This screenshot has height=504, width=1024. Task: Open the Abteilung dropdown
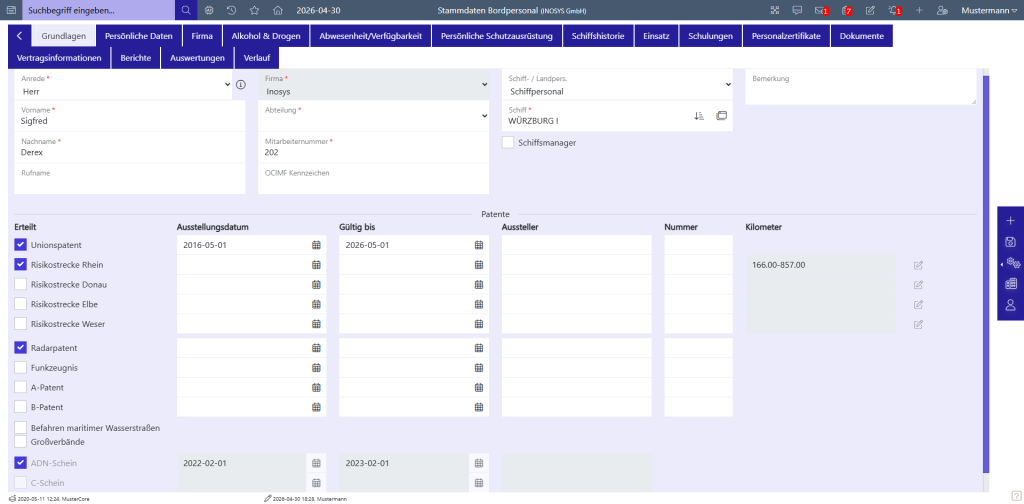[374, 116]
